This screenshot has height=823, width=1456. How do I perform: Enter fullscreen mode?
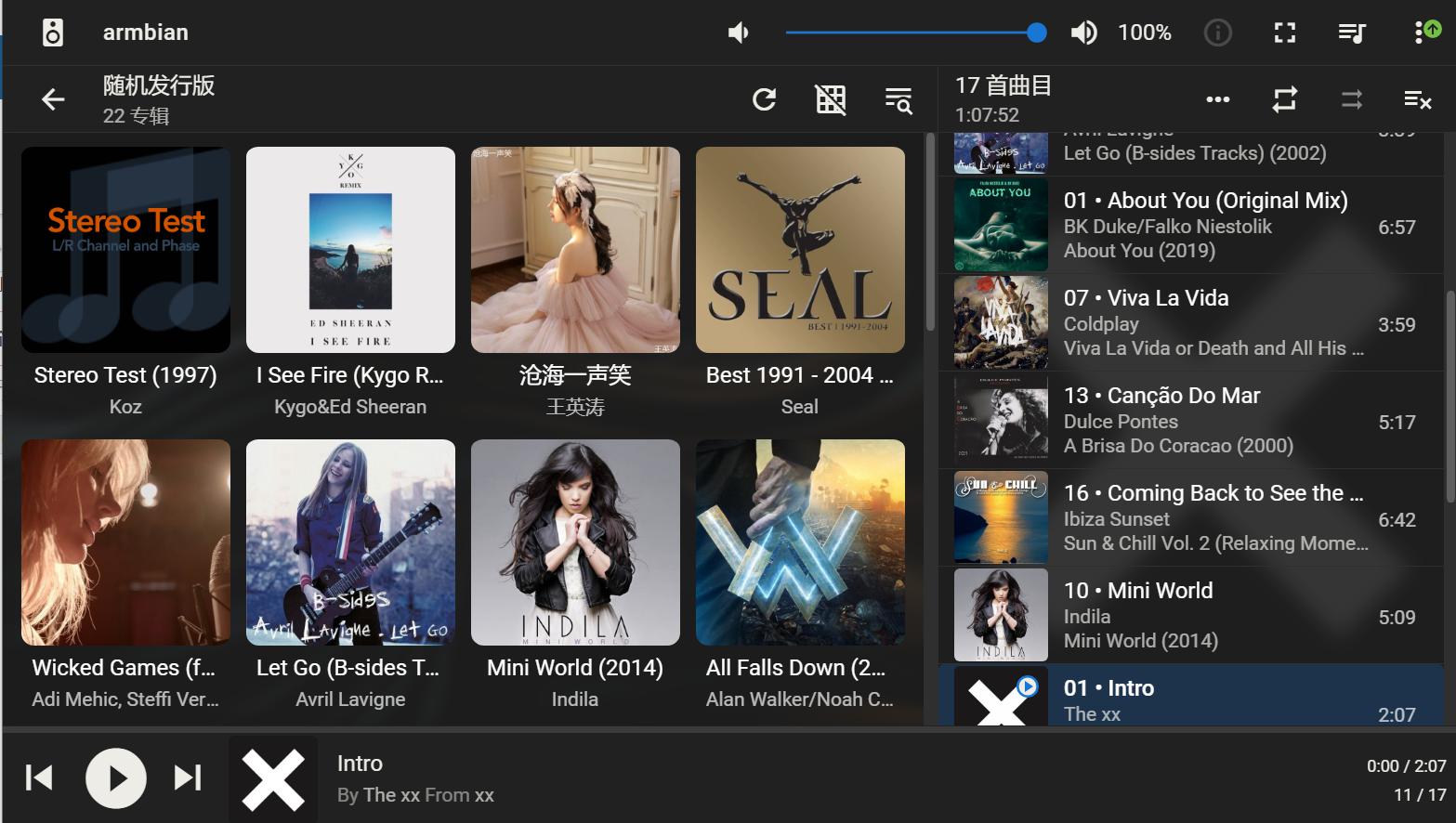[1284, 33]
